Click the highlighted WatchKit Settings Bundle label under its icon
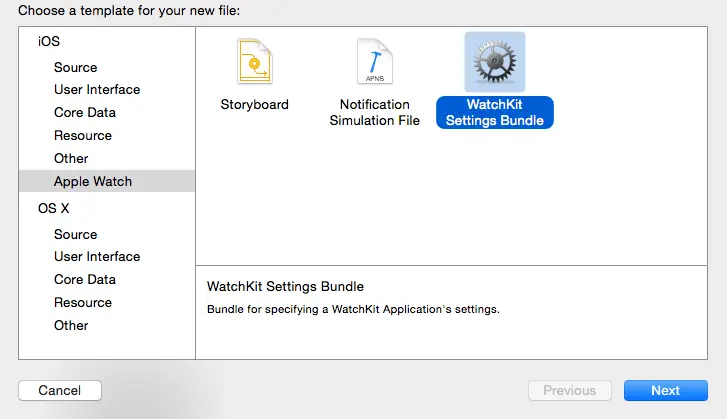The width and height of the screenshot is (727, 419). (x=495, y=112)
